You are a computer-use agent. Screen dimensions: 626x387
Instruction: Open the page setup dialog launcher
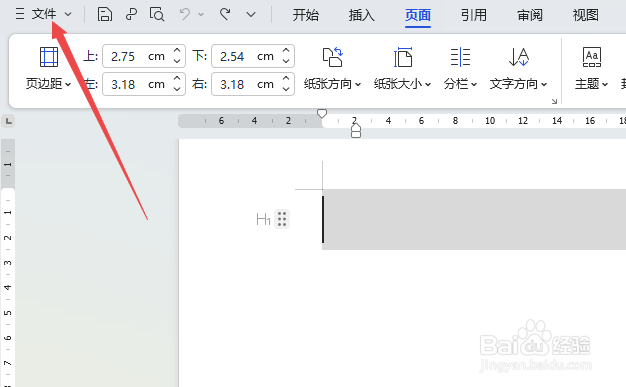[x=555, y=101]
